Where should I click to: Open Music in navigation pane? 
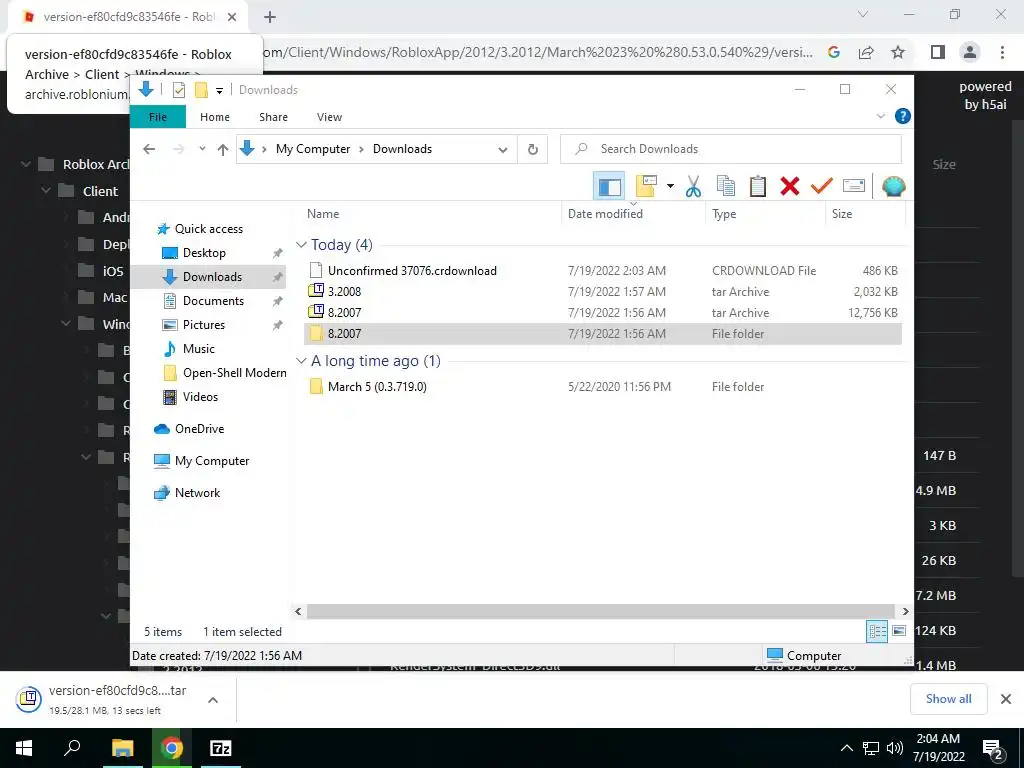coord(199,349)
